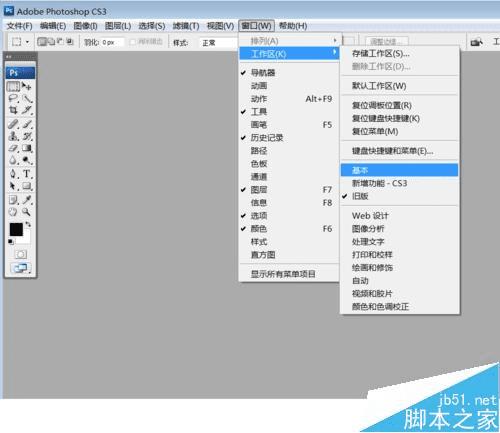The height and width of the screenshot is (433, 500).
Task: Expand the 排列(A) submenu
Action: pos(289,41)
